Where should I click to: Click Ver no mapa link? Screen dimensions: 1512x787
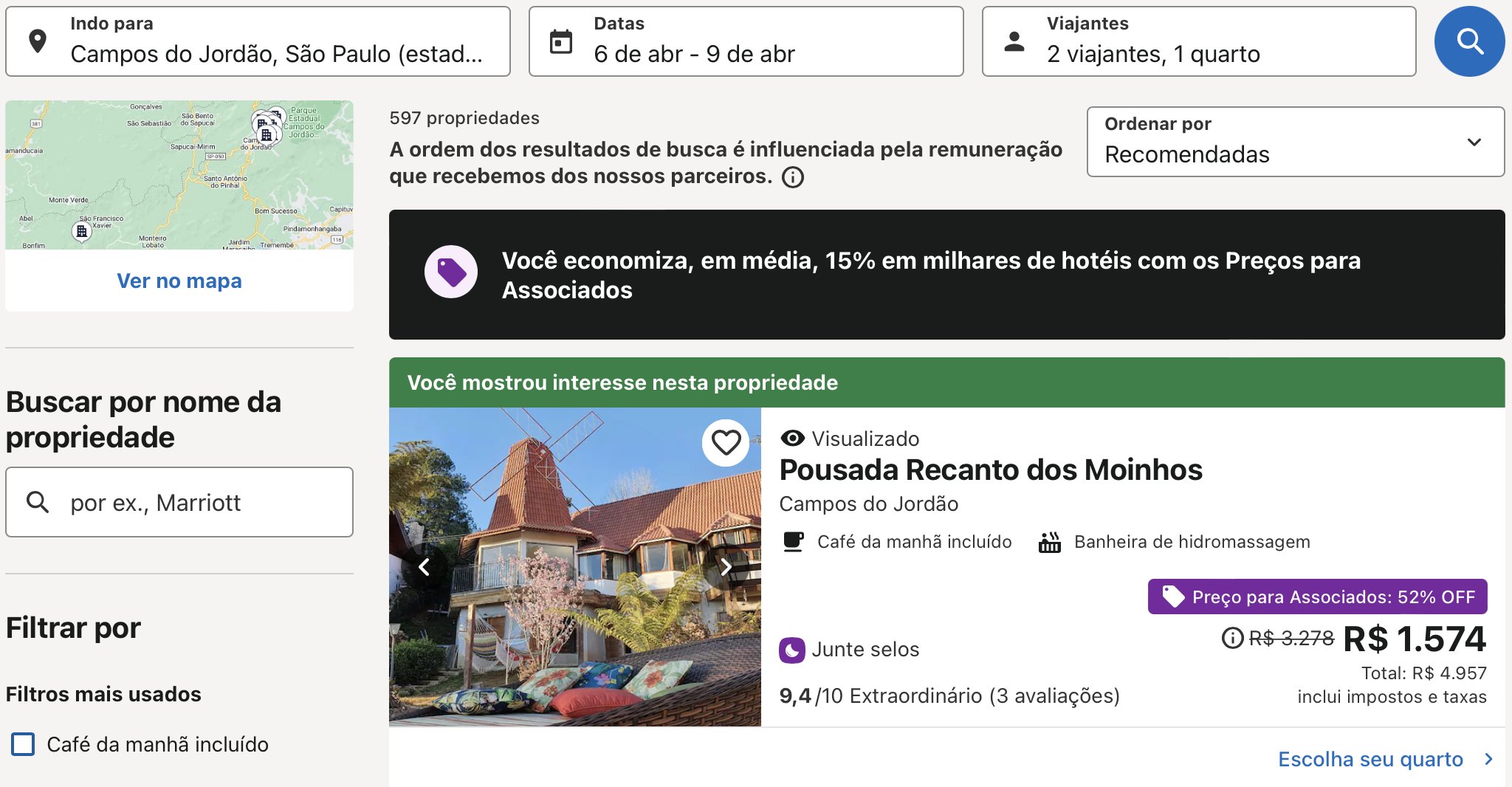(179, 281)
